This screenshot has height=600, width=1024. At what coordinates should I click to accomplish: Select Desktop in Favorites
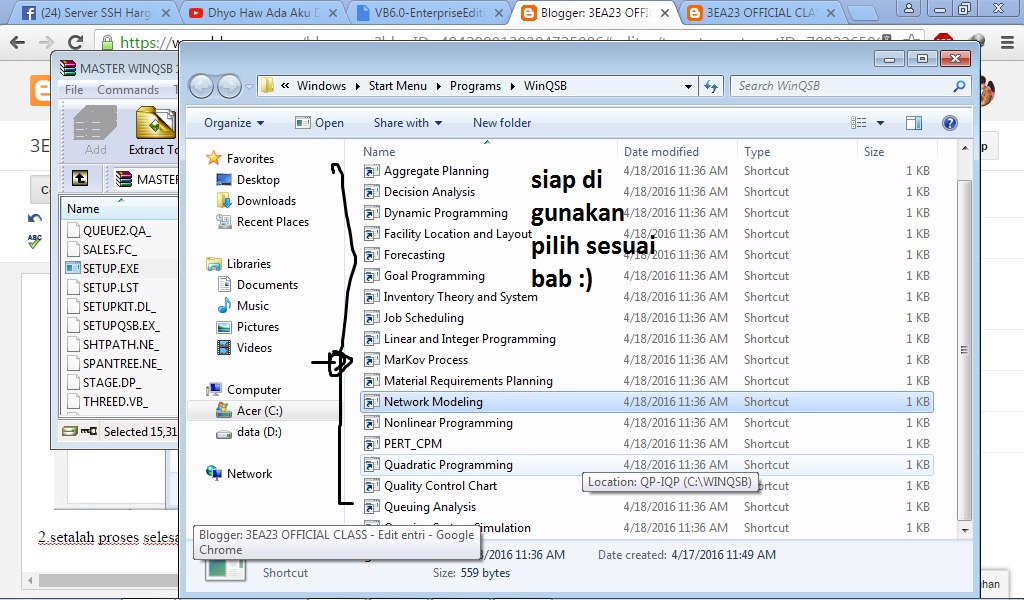(x=258, y=180)
